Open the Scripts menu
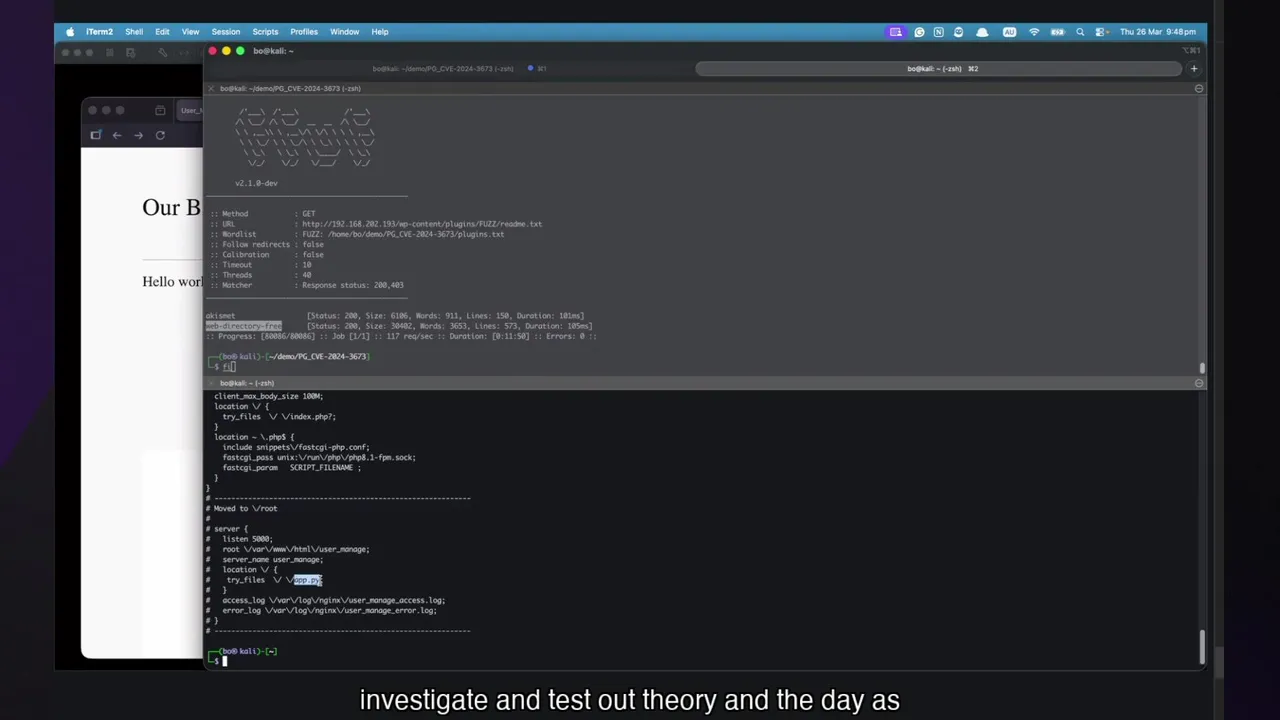1280x720 pixels. click(265, 32)
